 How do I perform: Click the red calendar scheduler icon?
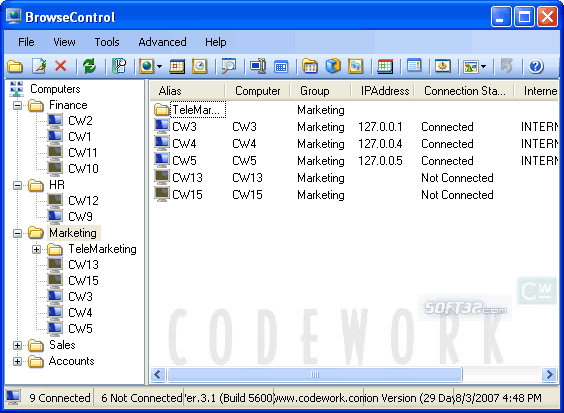point(177,67)
